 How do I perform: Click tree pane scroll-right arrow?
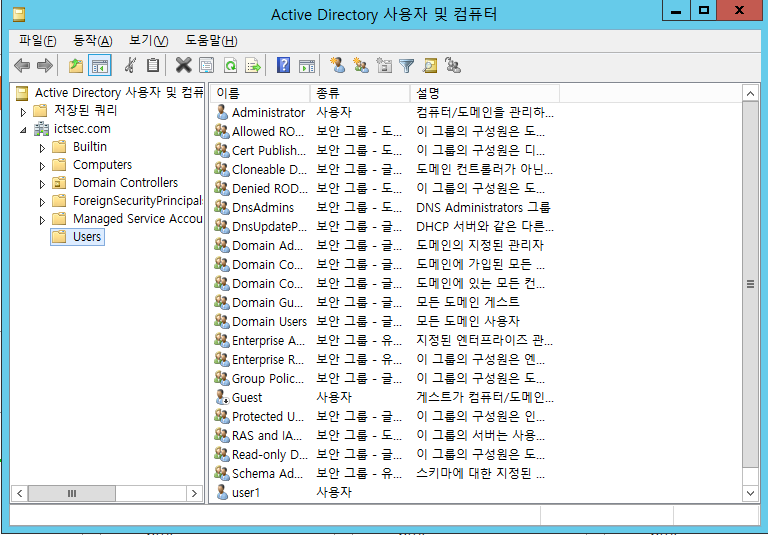tap(194, 493)
